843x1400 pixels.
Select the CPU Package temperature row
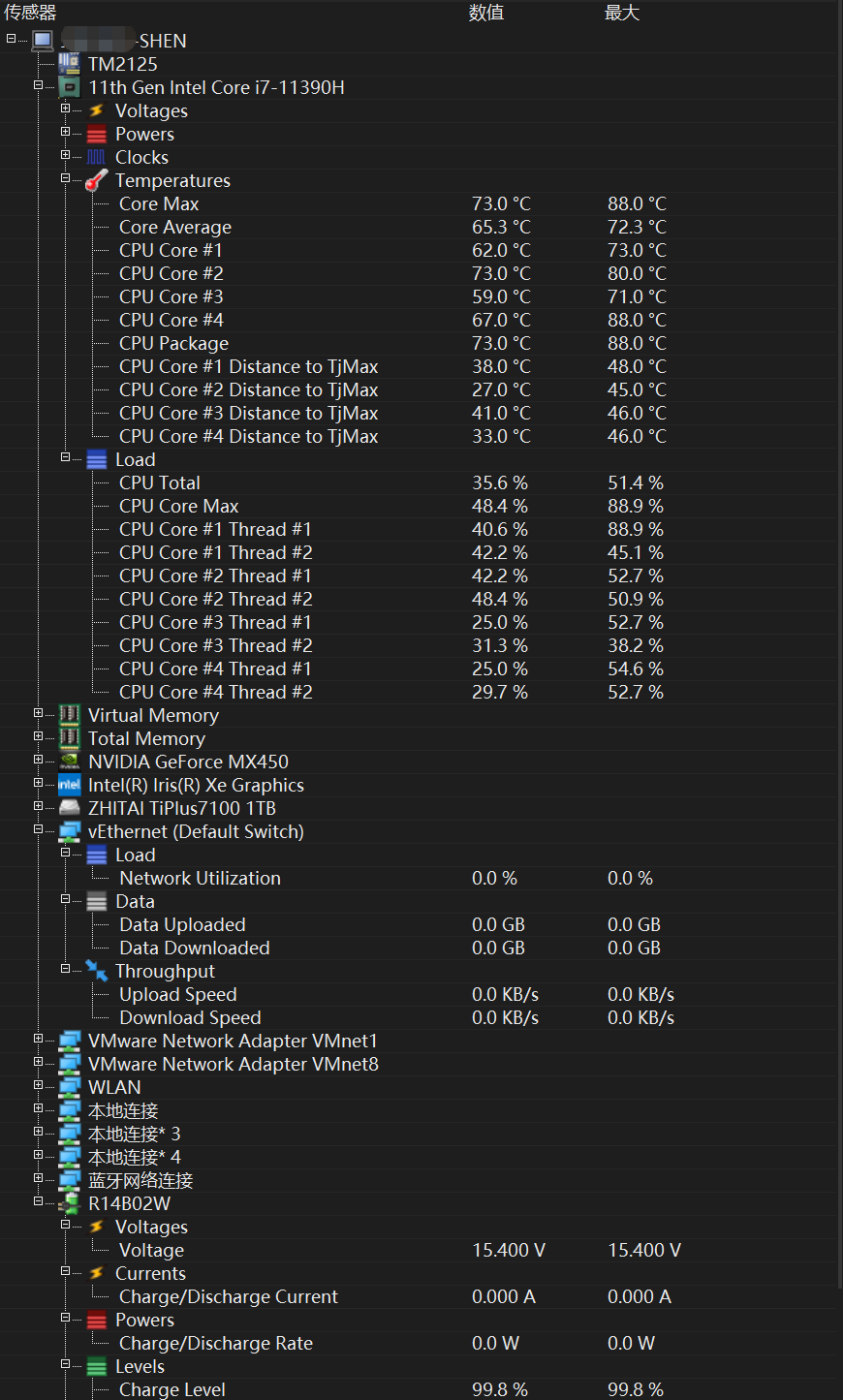click(x=419, y=343)
